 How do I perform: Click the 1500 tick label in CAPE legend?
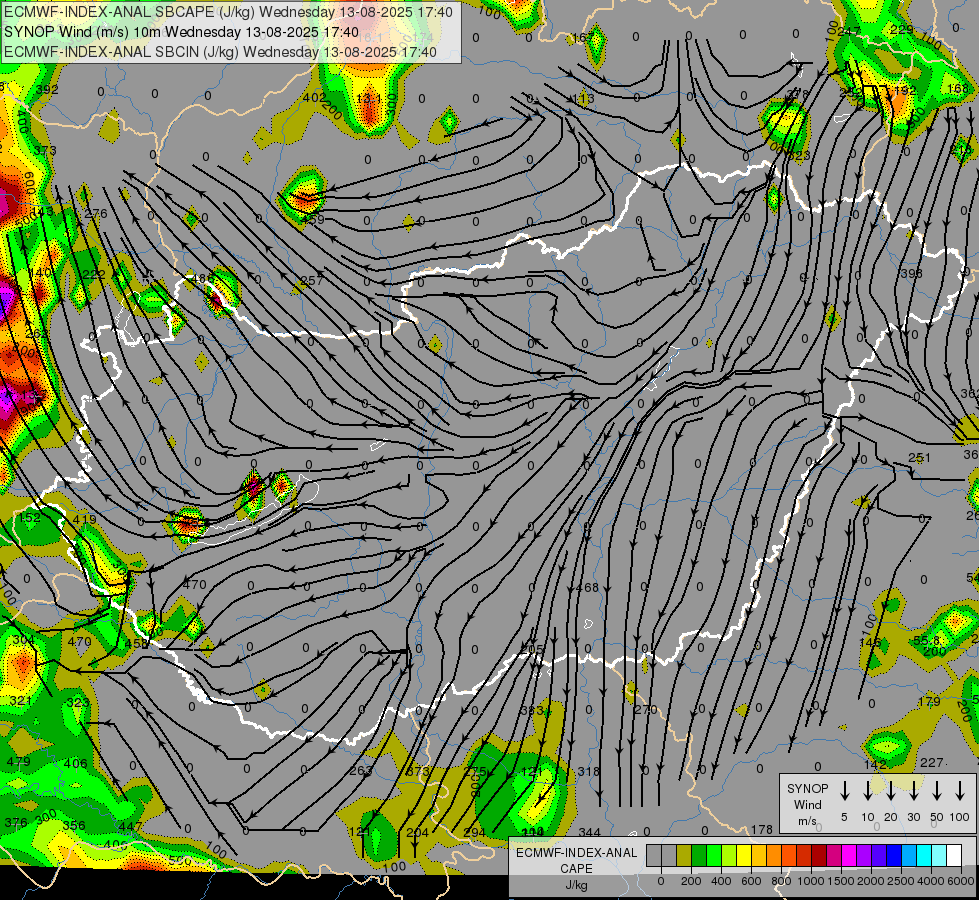point(840,881)
